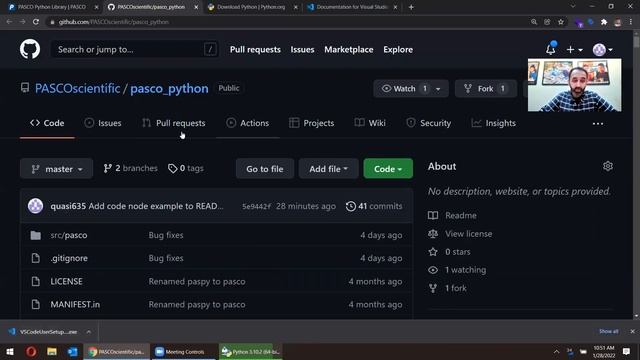640x360 pixels.
Task: Click the address bar URL
Action: click(114, 22)
